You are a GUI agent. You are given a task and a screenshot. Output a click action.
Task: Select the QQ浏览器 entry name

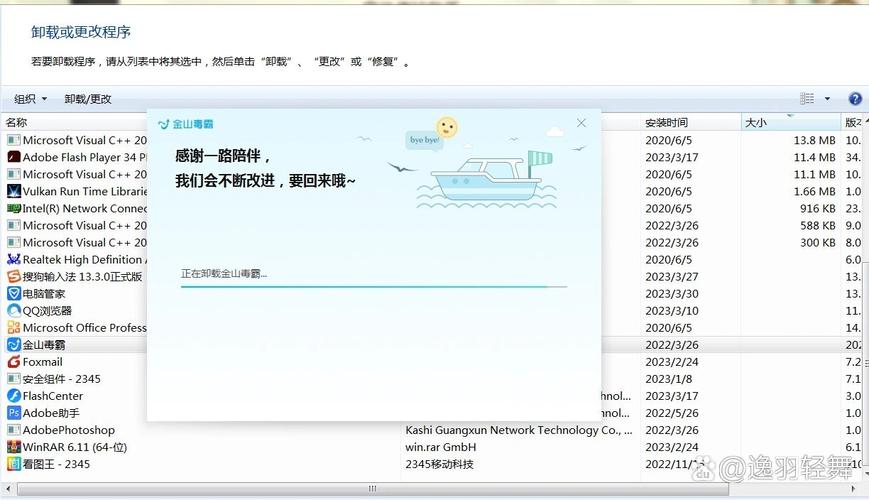47,311
